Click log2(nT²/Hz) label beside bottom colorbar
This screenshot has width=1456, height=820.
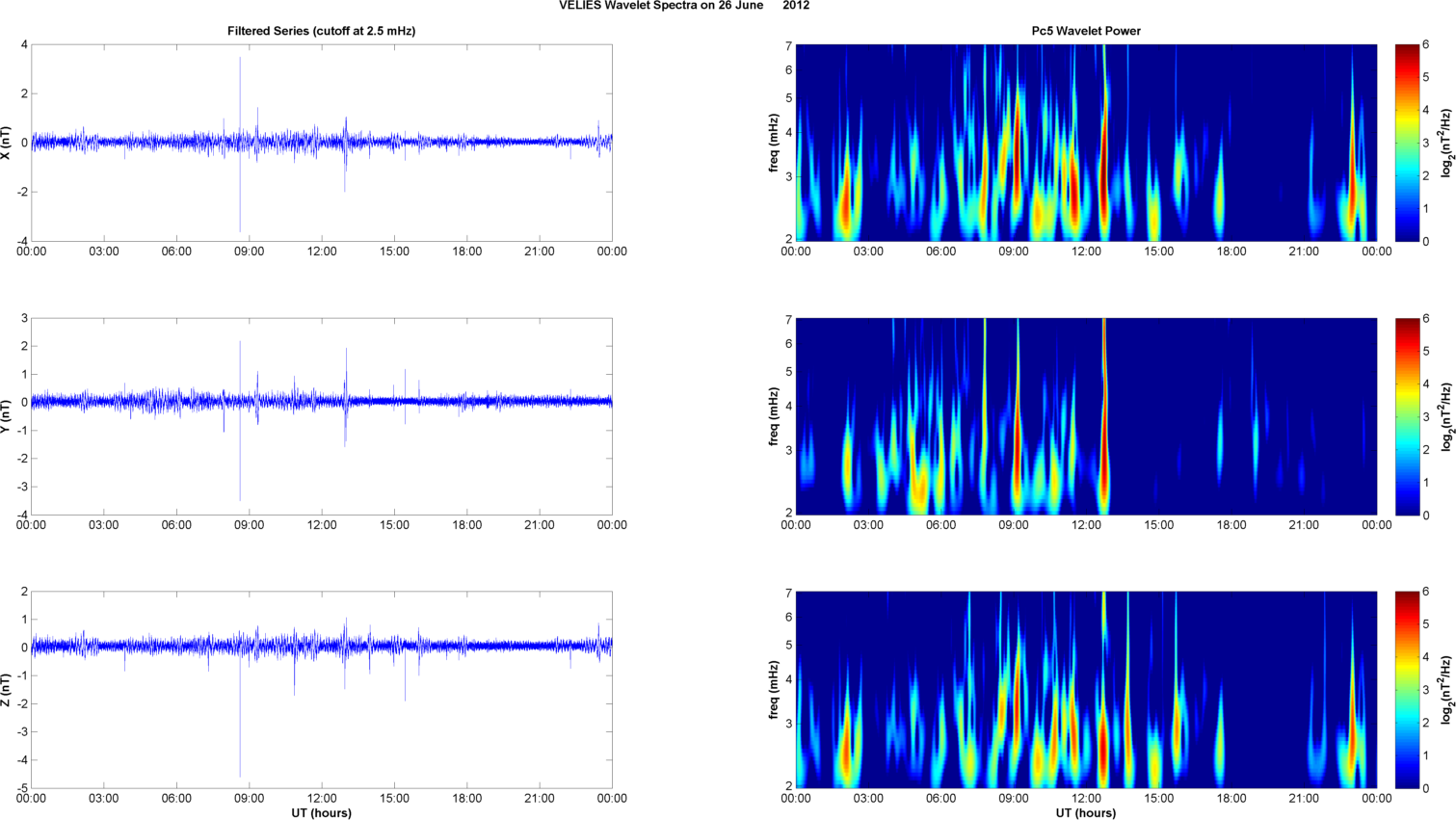pyautogui.click(x=1446, y=690)
